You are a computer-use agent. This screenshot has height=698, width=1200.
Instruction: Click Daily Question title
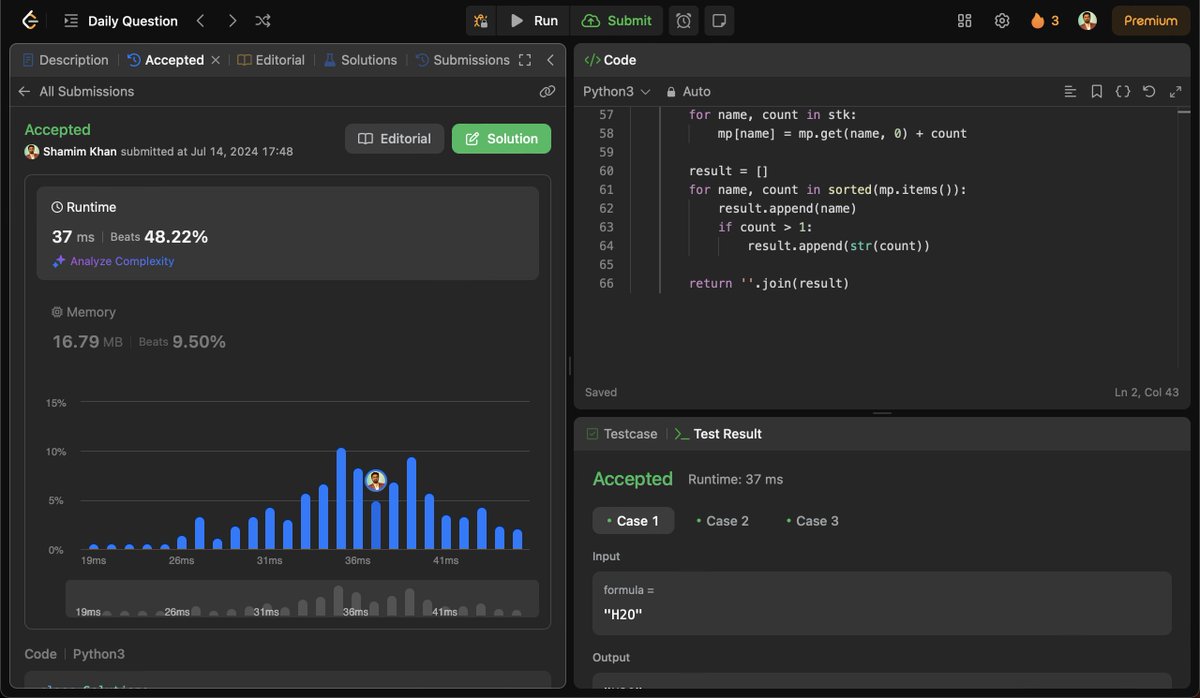(133, 21)
